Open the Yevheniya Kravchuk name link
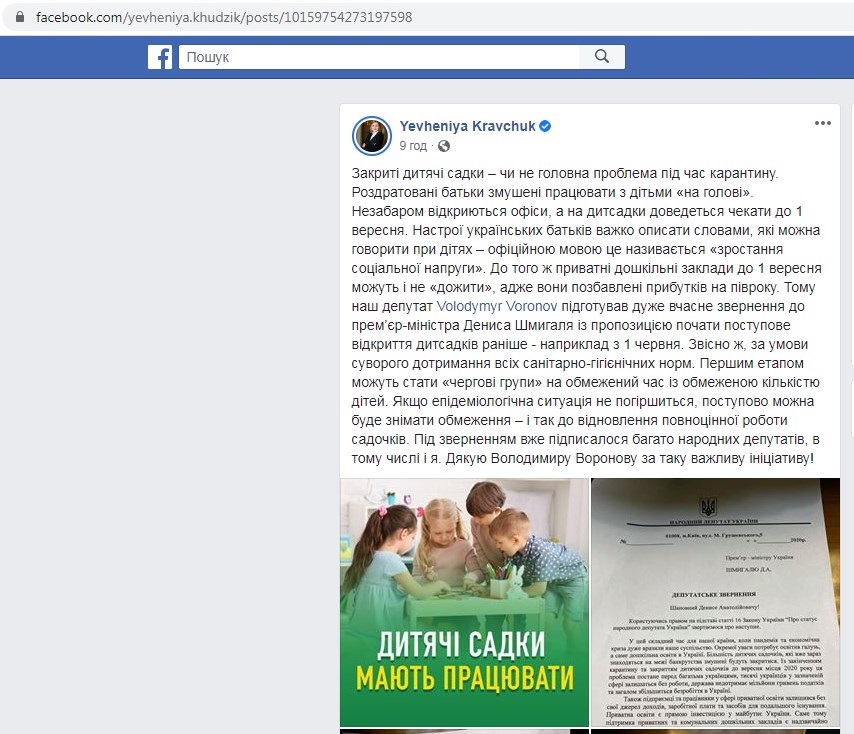This screenshot has width=854, height=734. tap(467, 126)
